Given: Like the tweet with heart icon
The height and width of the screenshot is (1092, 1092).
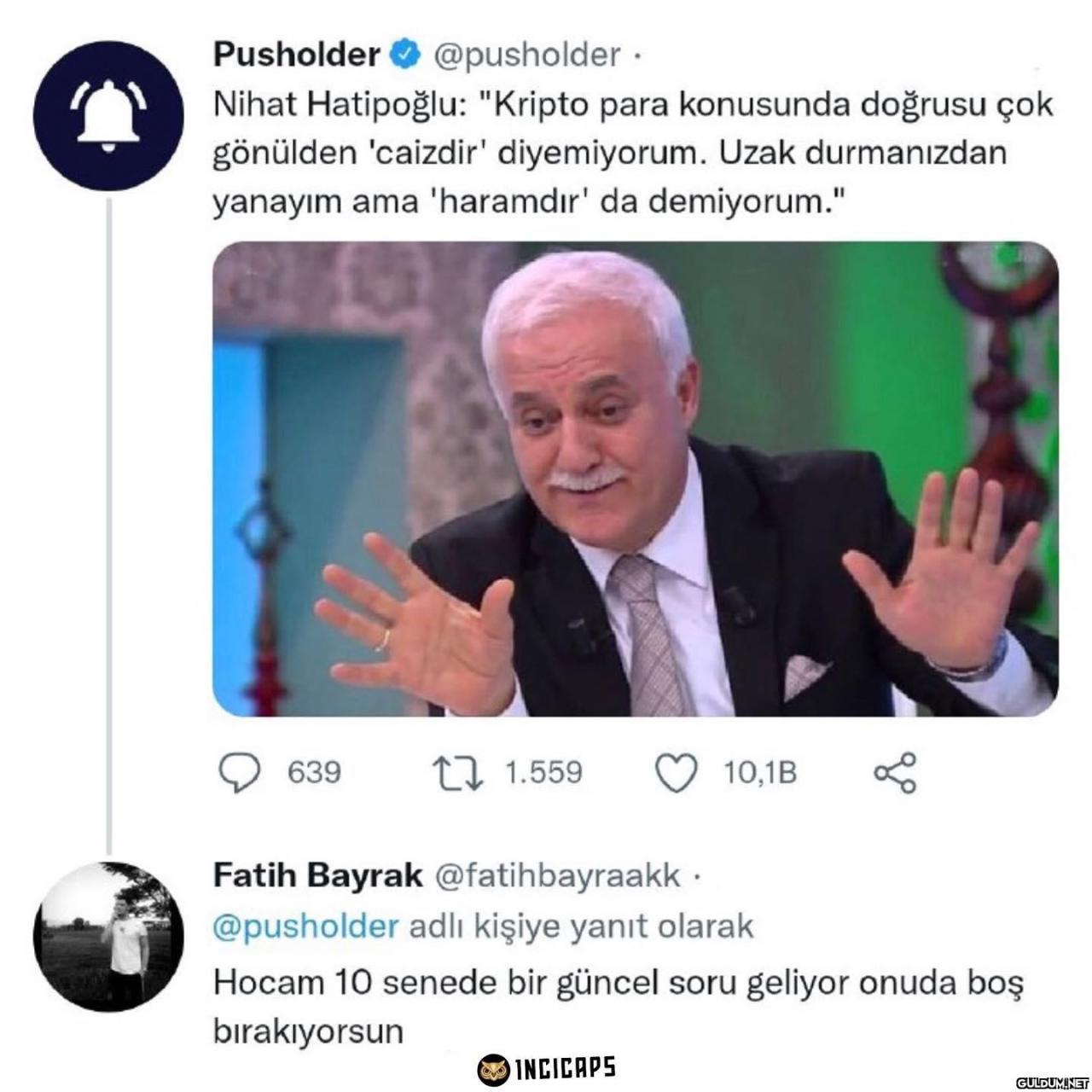Looking at the screenshot, I should pyautogui.click(x=676, y=773).
